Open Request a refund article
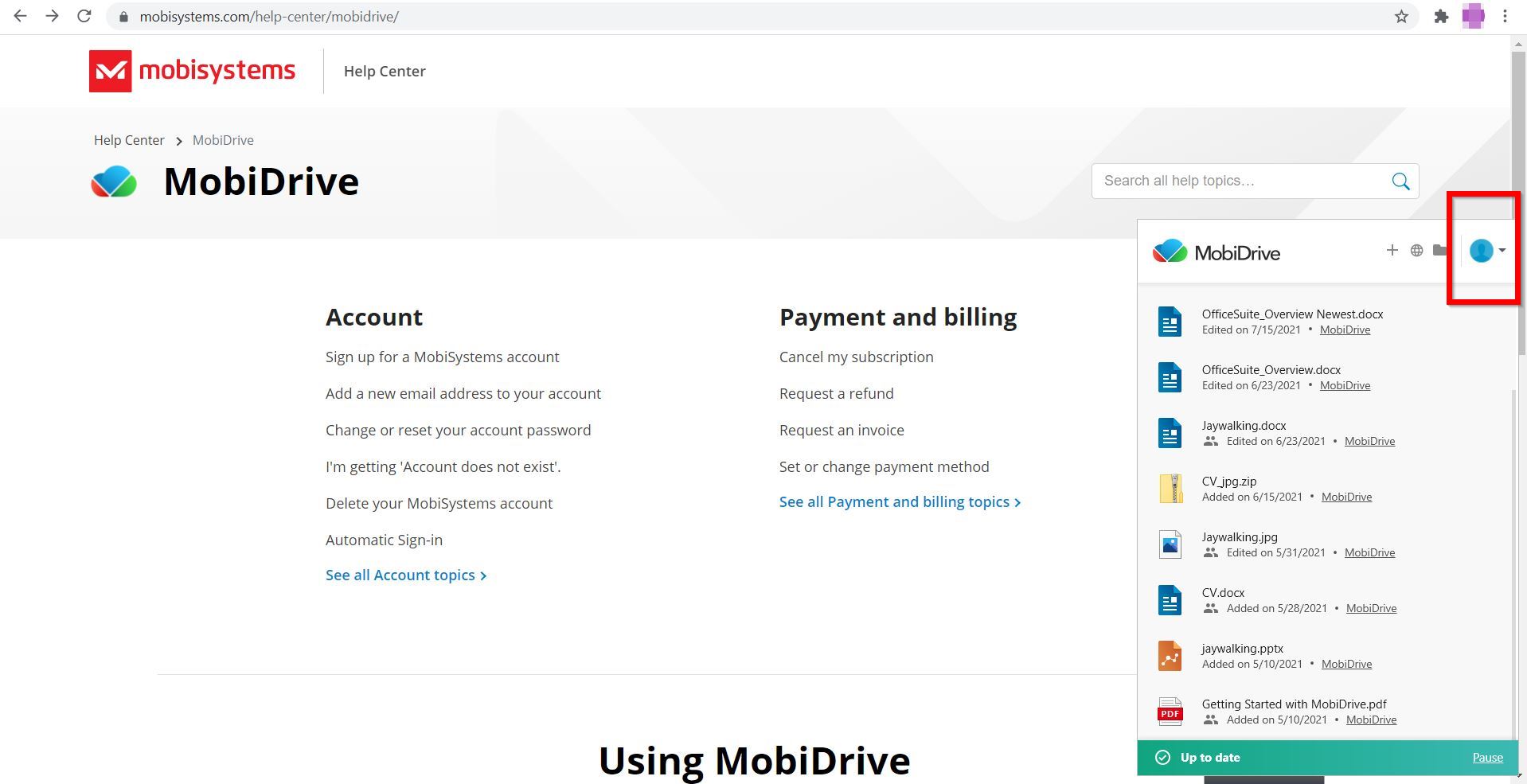This screenshot has width=1527, height=784. coord(836,393)
